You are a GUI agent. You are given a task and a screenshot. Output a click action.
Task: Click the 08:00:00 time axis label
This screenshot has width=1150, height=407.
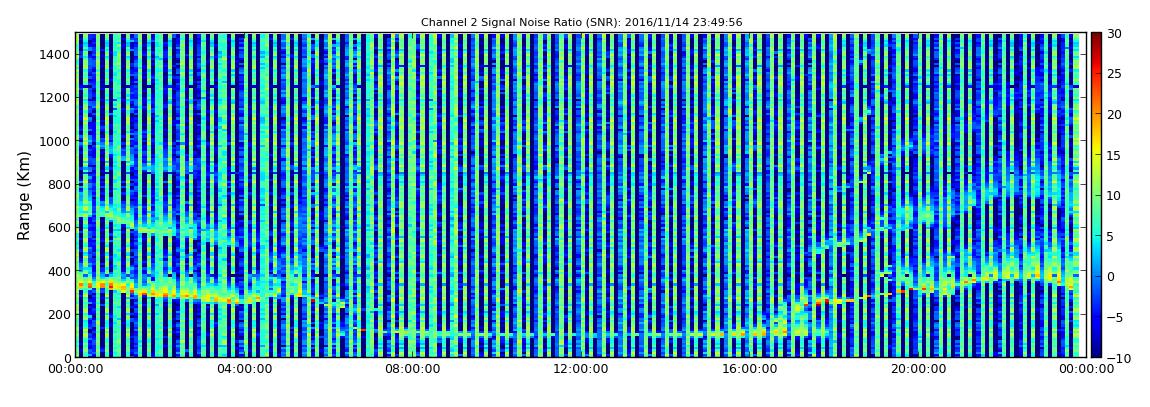point(413,370)
